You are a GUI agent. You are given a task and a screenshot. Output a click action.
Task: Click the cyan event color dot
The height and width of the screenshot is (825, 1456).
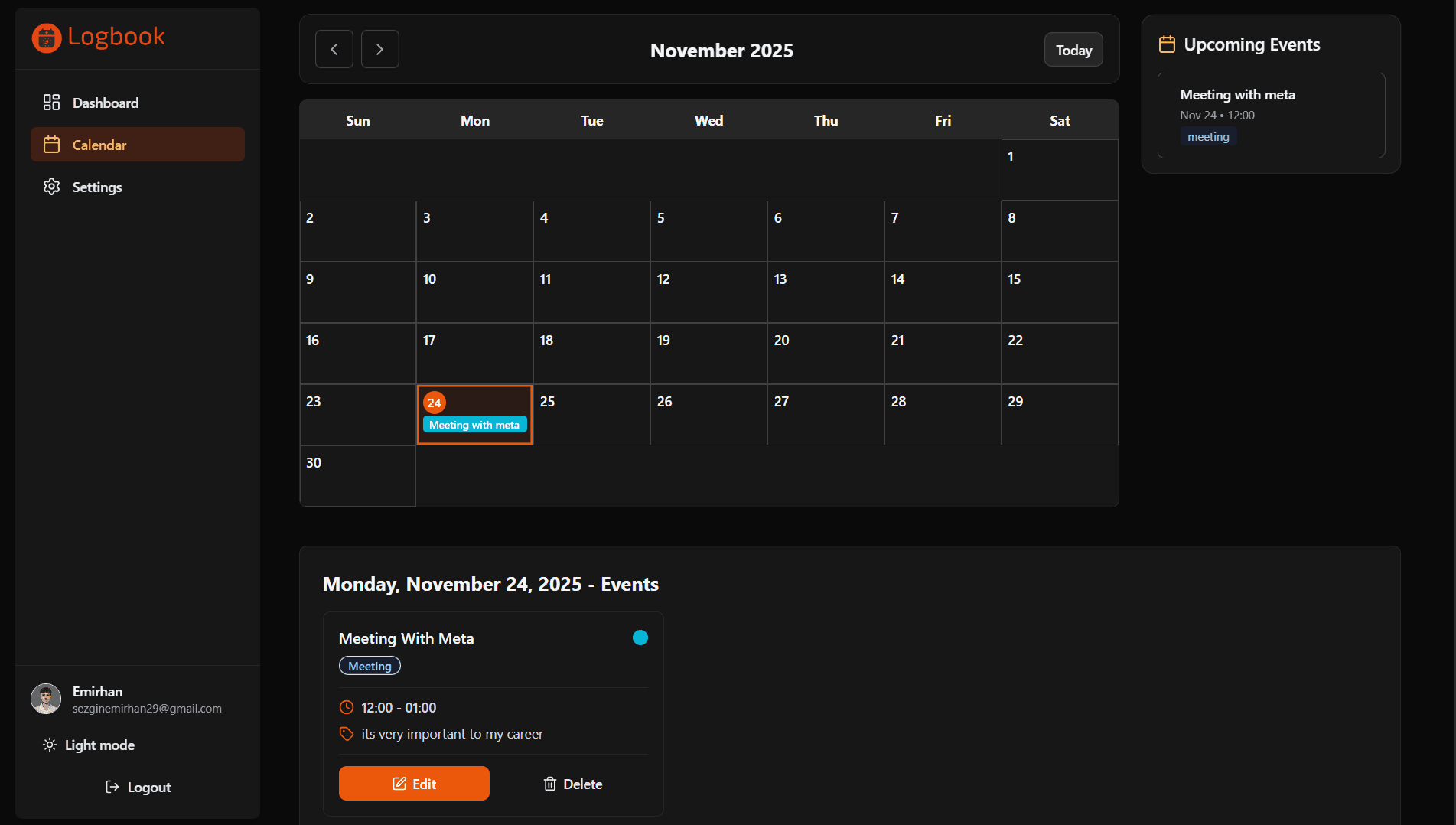tap(640, 637)
